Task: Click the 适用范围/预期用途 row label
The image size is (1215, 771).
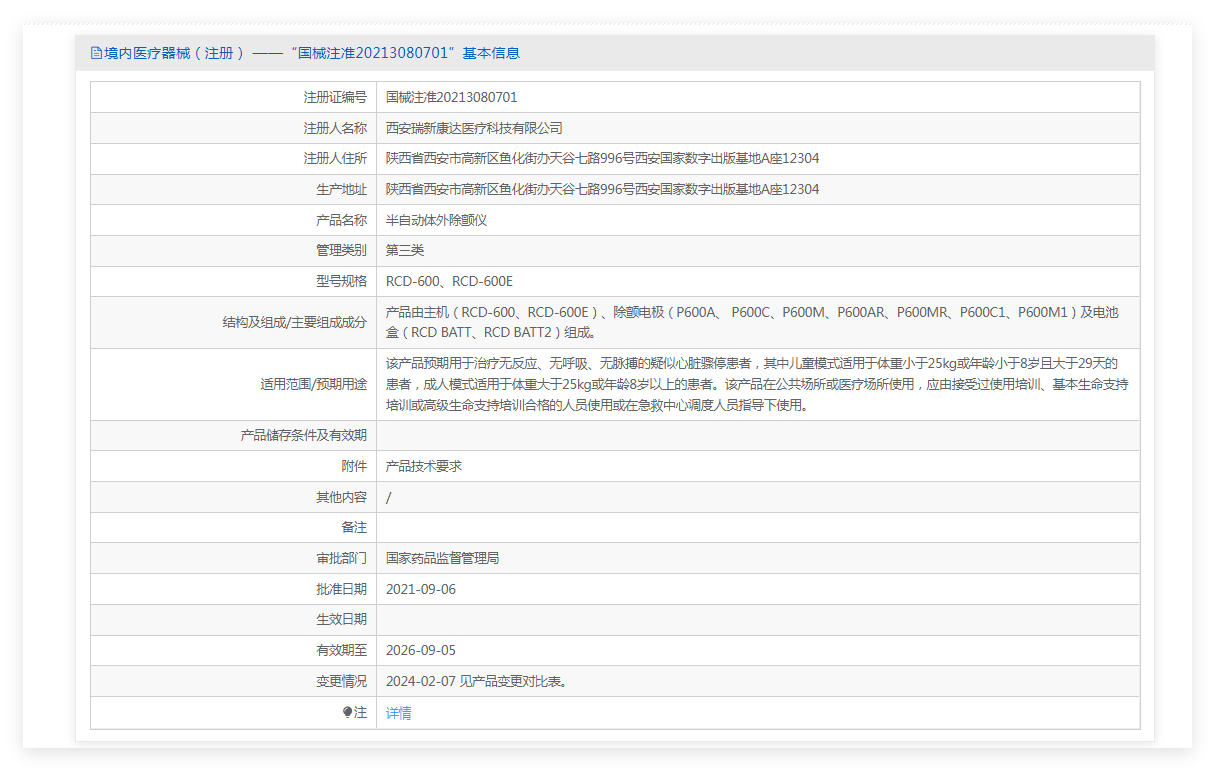Action: click(x=313, y=384)
